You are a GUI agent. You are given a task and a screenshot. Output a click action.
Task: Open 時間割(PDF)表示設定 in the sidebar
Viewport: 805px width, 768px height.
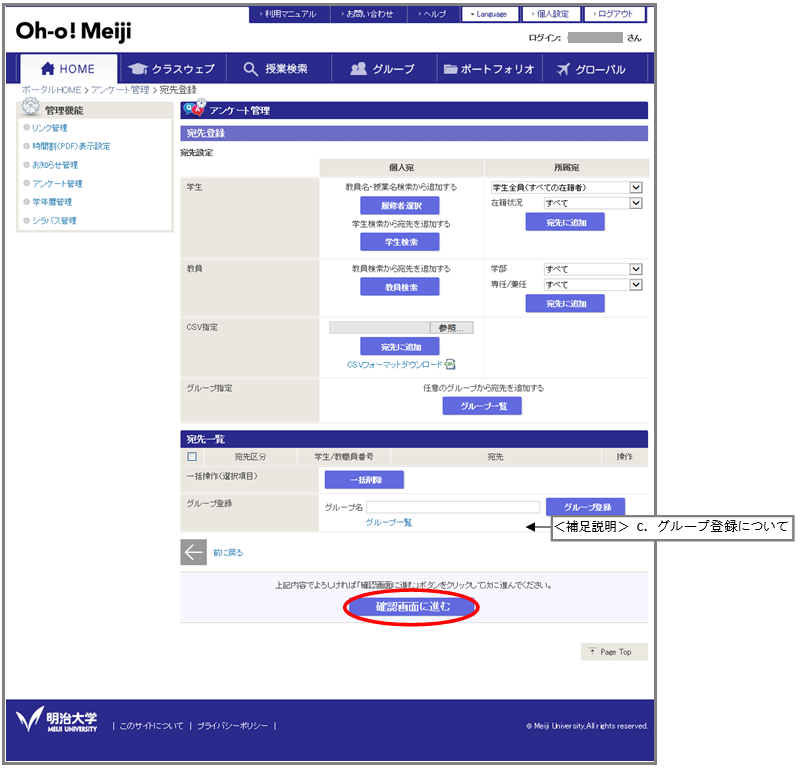[71, 146]
